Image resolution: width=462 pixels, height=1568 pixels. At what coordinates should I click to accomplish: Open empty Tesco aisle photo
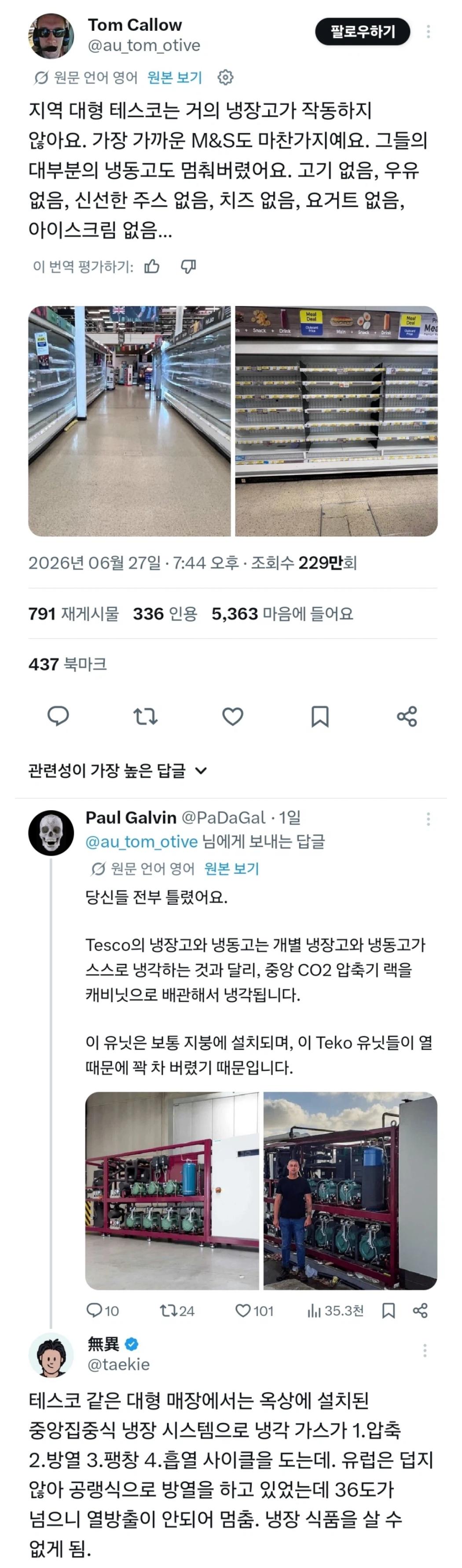pyautogui.click(x=129, y=421)
